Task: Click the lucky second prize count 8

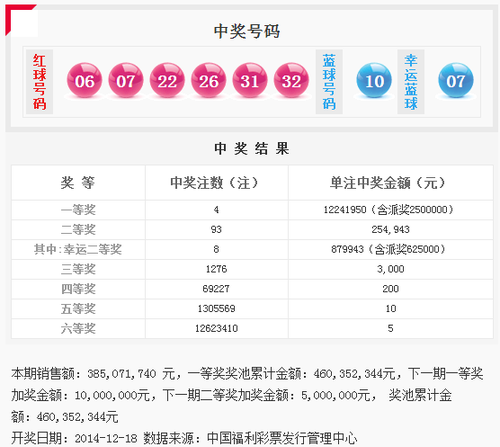Action: (x=216, y=249)
